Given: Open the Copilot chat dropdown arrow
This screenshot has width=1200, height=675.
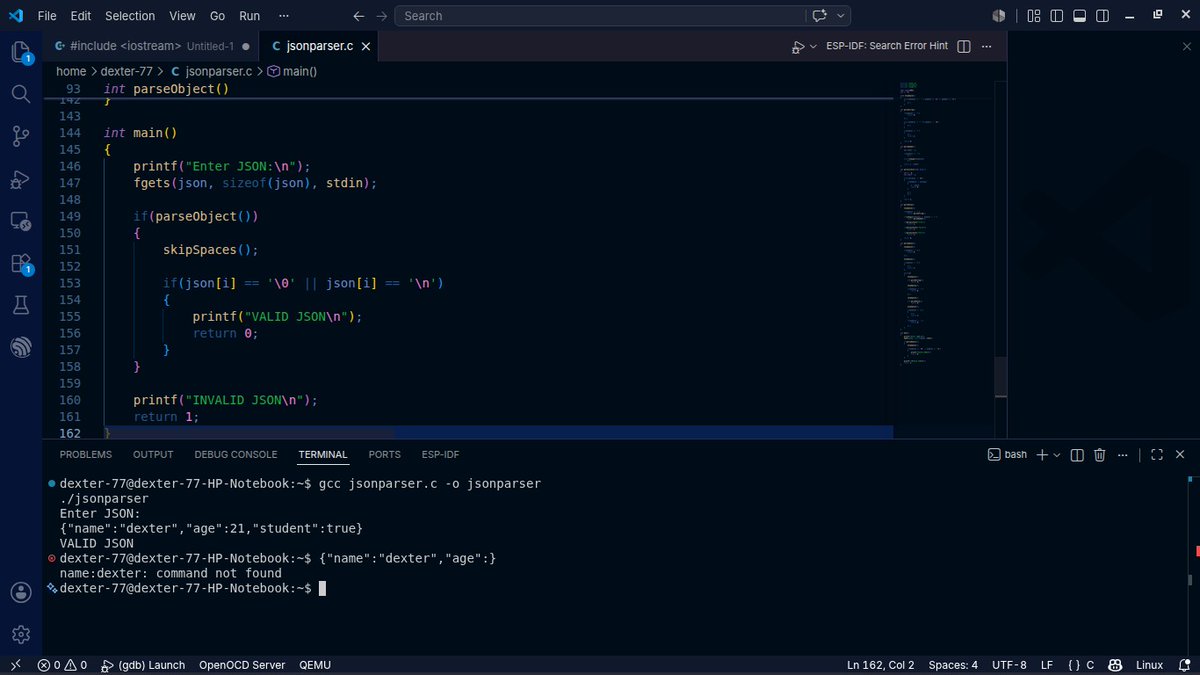Looking at the screenshot, I should pyautogui.click(x=842, y=16).
